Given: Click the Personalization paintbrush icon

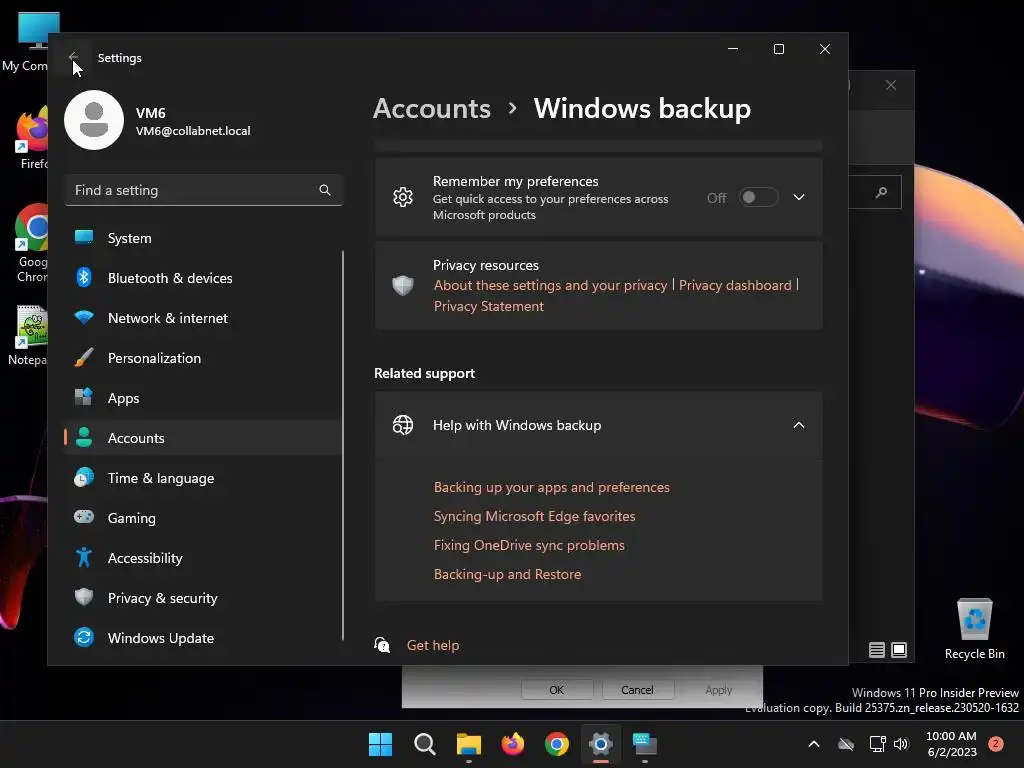Looking at the screenshot, I should [84, 358].
